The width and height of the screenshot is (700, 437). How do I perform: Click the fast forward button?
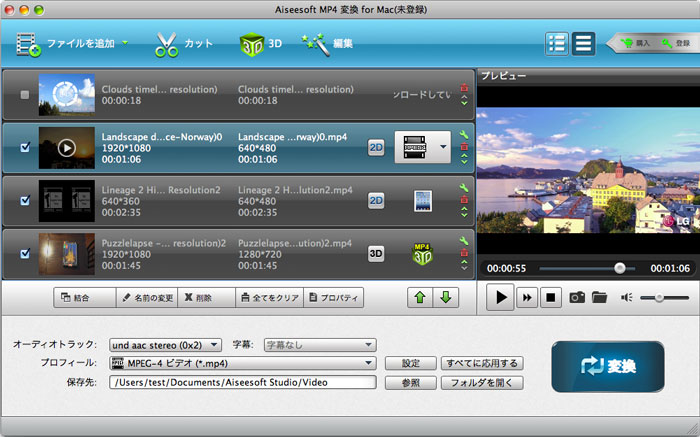[527, 297]
